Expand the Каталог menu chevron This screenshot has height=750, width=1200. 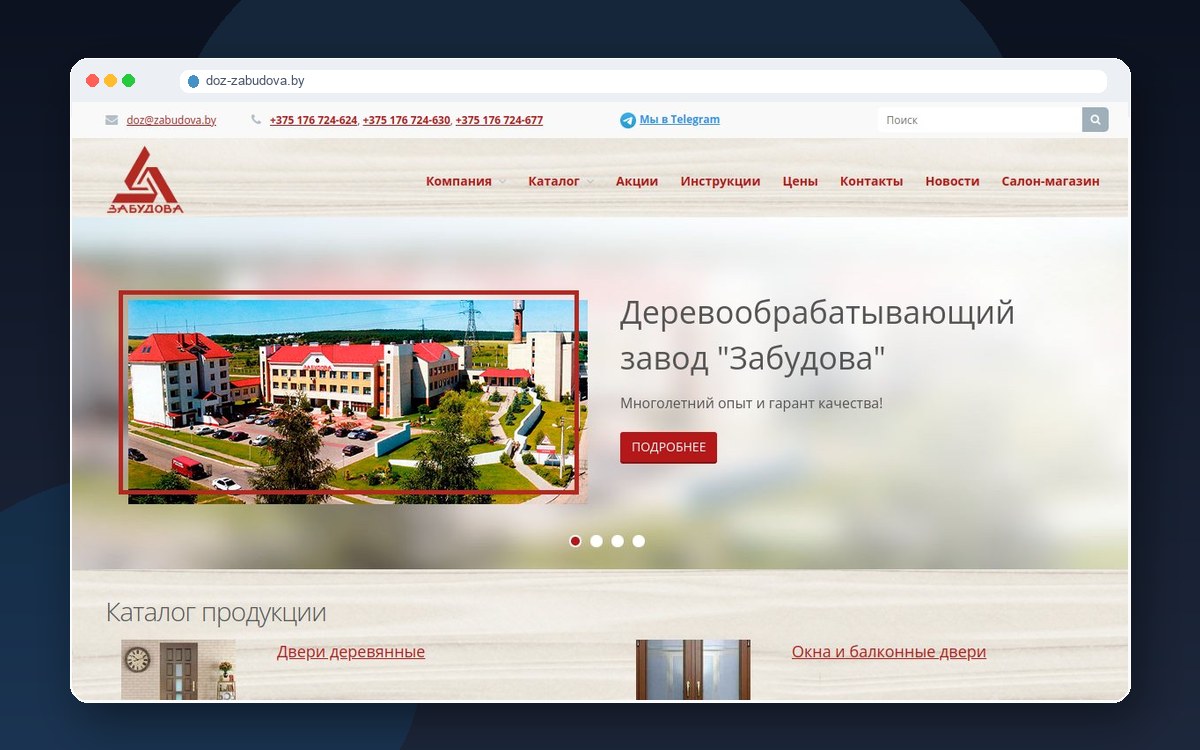(x=590, y=182)
